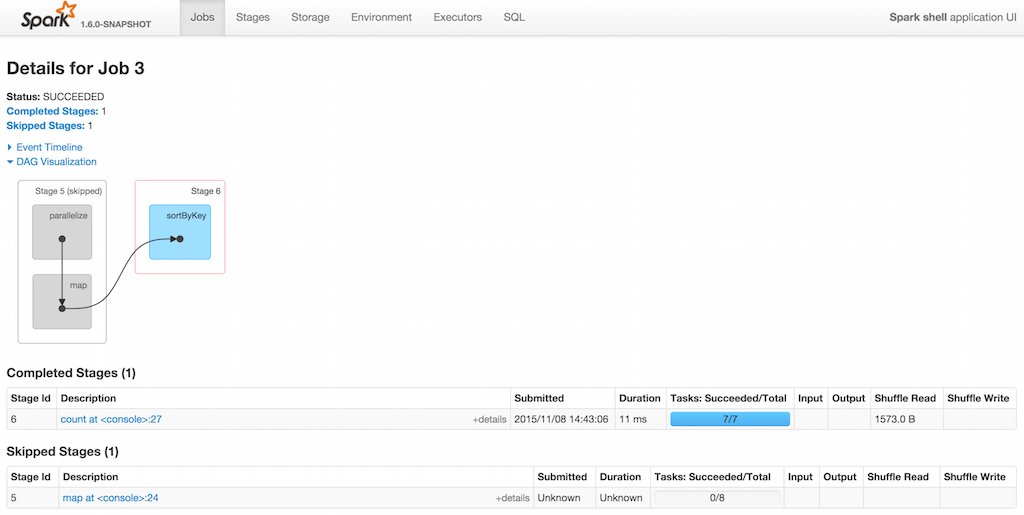Viewport: 1024px width, 515px height.
Task: Jump to Completed Stages link
Action: pos(52,111)
